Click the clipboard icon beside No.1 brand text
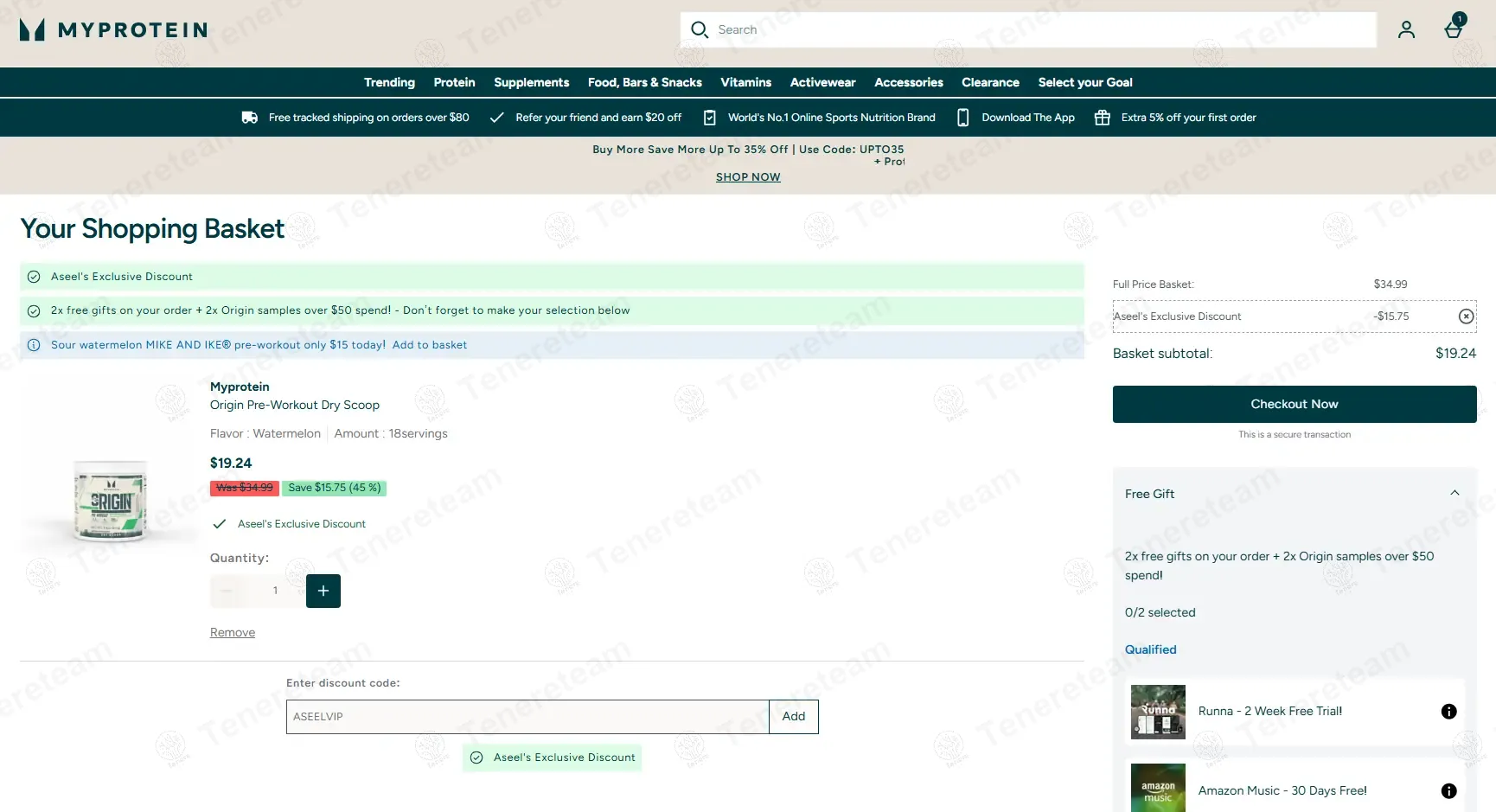 coord(709,118)
